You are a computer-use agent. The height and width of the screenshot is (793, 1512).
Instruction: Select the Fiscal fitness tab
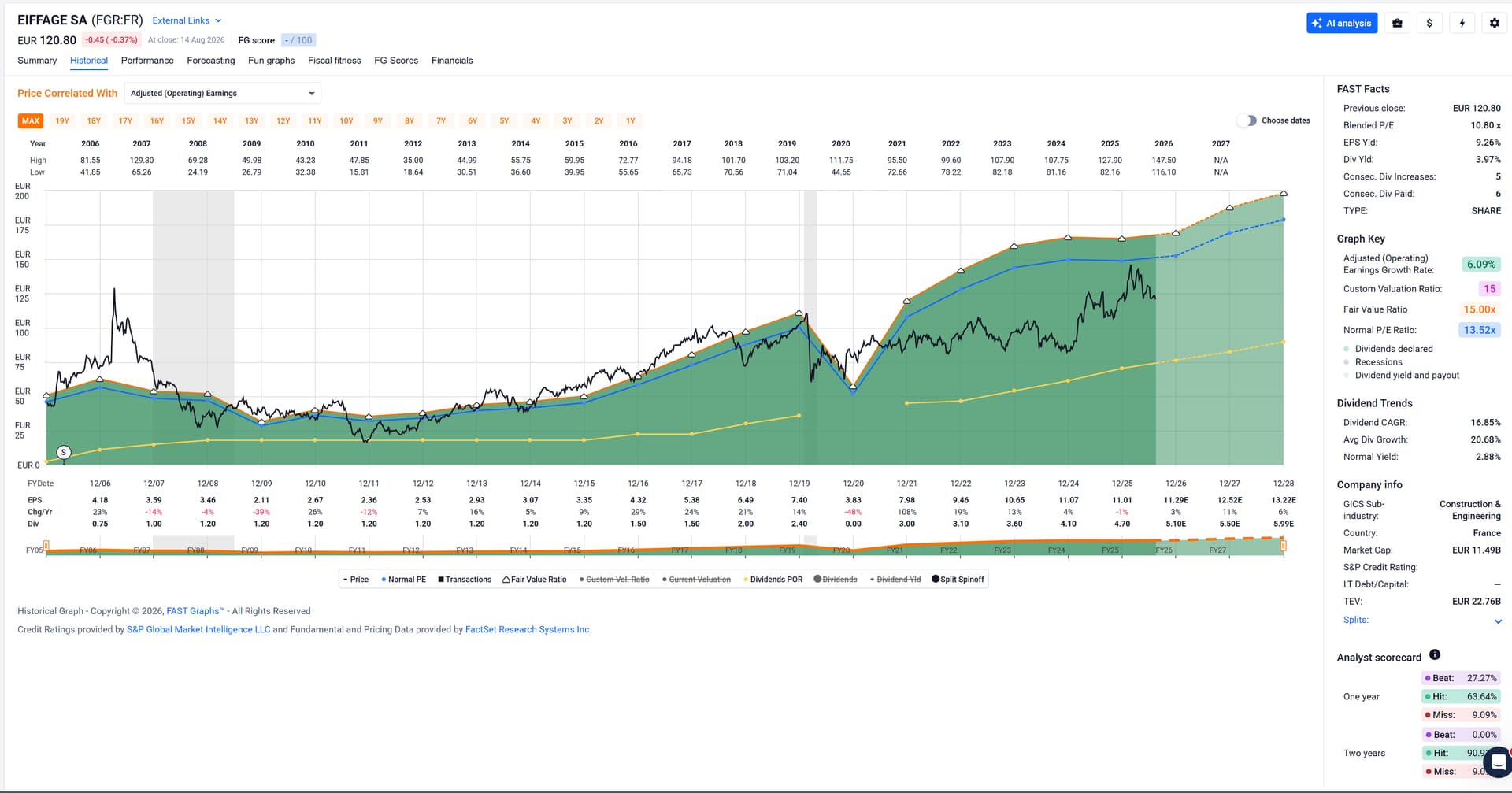coord(335,61)
